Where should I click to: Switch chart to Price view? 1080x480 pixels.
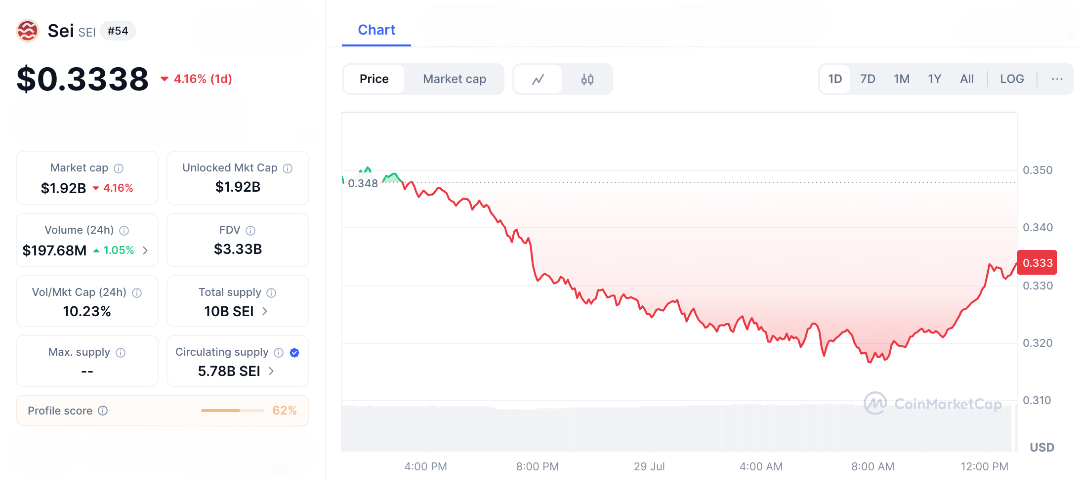click(x=374, y=79)
